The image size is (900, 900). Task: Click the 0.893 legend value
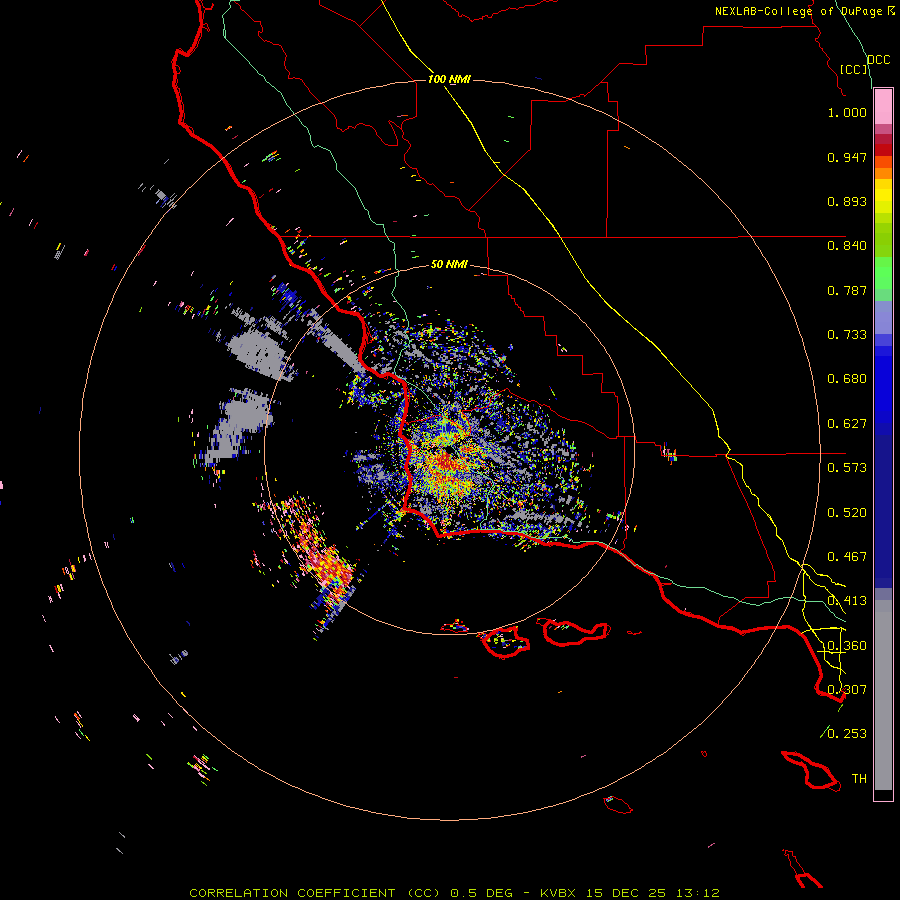tap(847, 201)
